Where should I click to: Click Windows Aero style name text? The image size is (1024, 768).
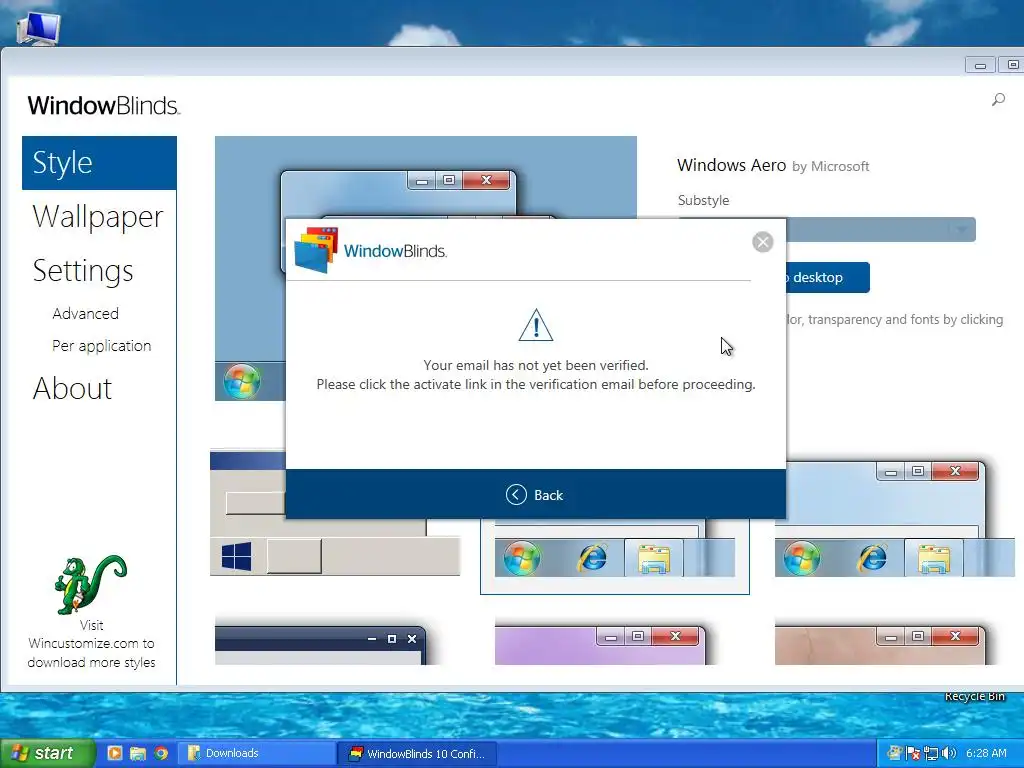(x=731, y=165)
